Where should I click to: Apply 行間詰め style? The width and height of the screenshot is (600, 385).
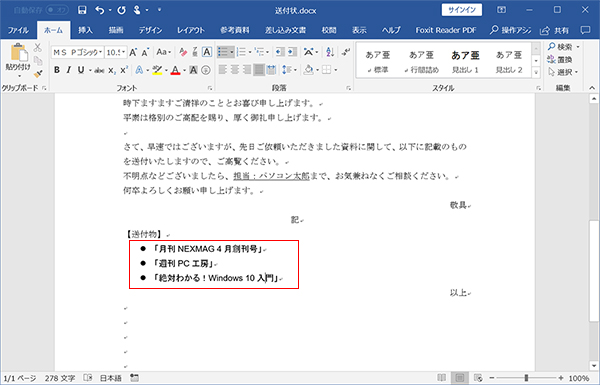(421, 61)
